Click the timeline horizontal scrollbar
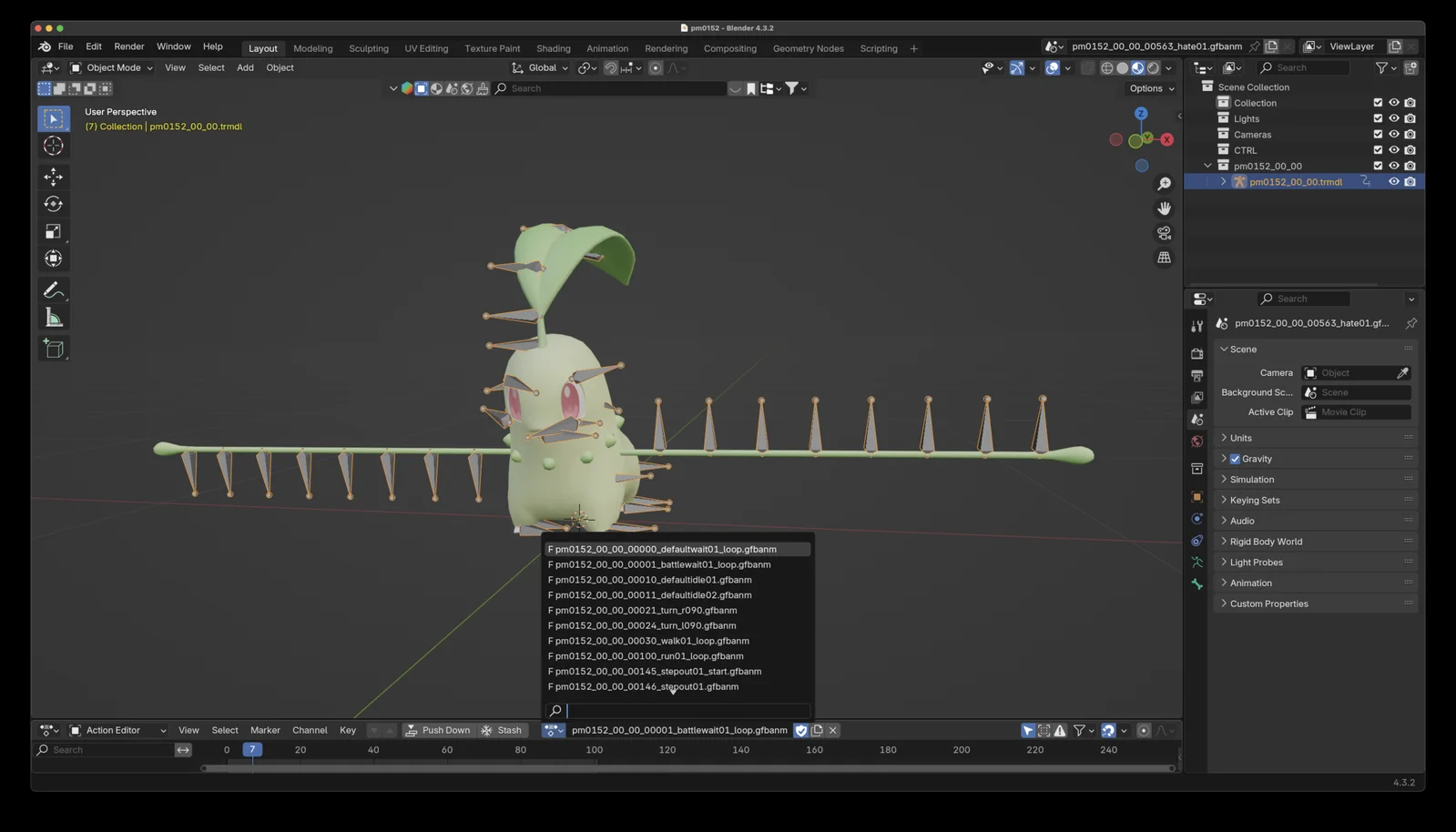Image resolution: width=1456 pixels, height=832 pixels. [x=687, y=768]
